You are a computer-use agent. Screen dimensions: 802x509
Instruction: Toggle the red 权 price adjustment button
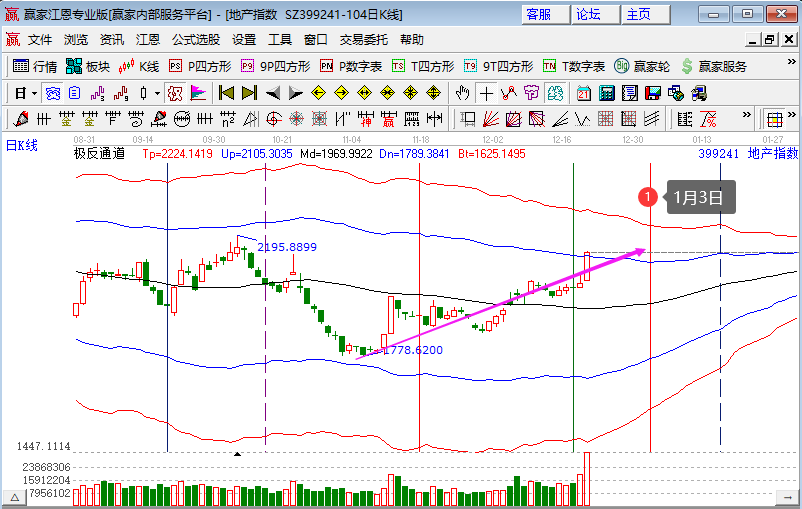pos(175,93)
